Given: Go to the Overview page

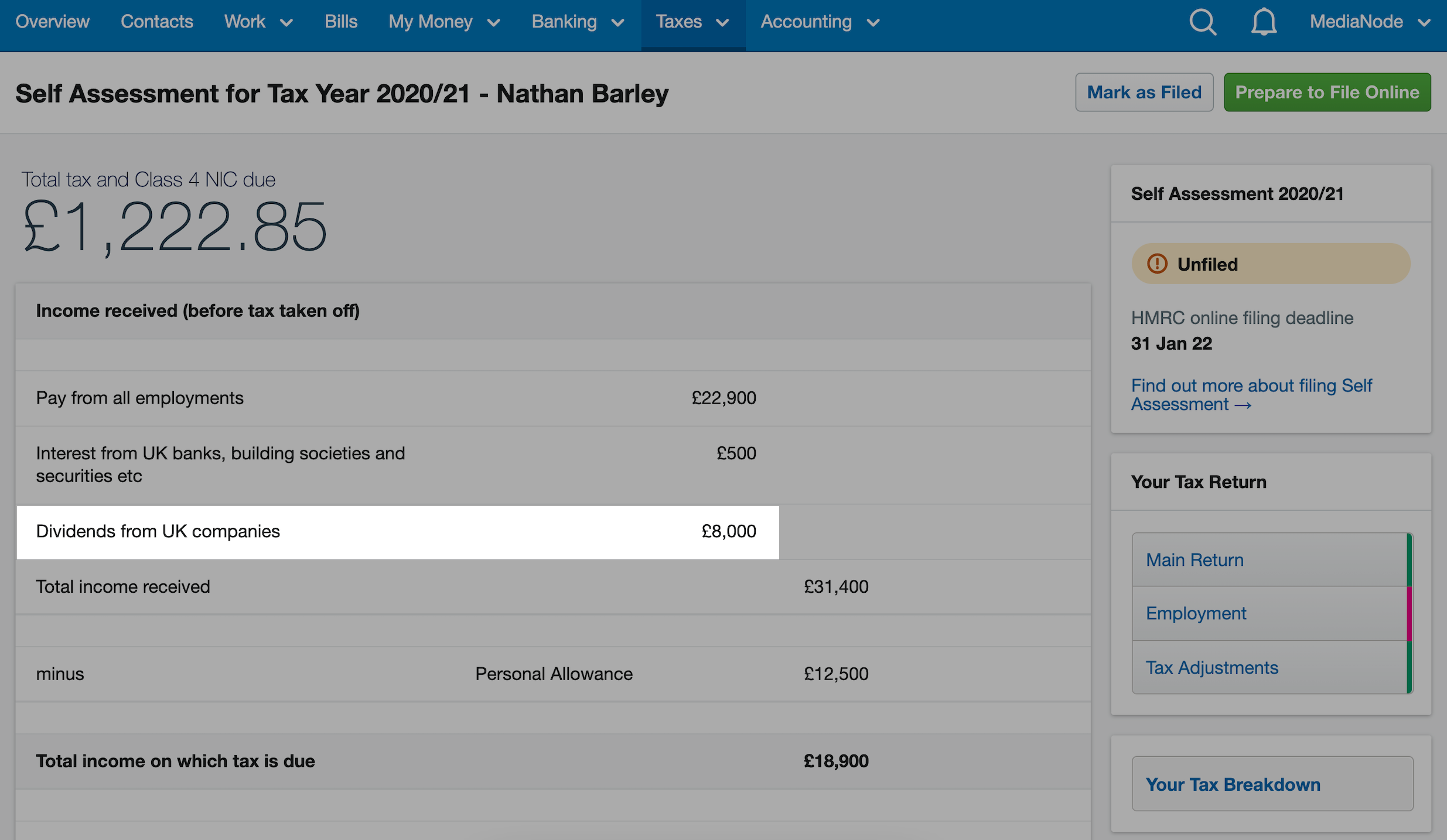Looking at the screenshot, I should click(x=52, y=22).
